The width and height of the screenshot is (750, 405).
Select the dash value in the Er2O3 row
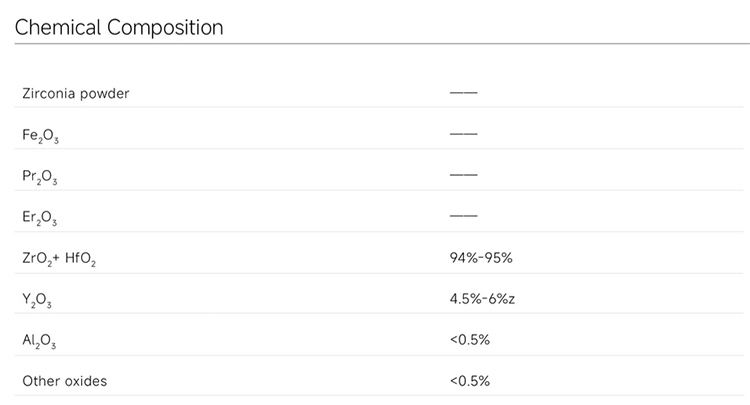(x=464, y=216)
